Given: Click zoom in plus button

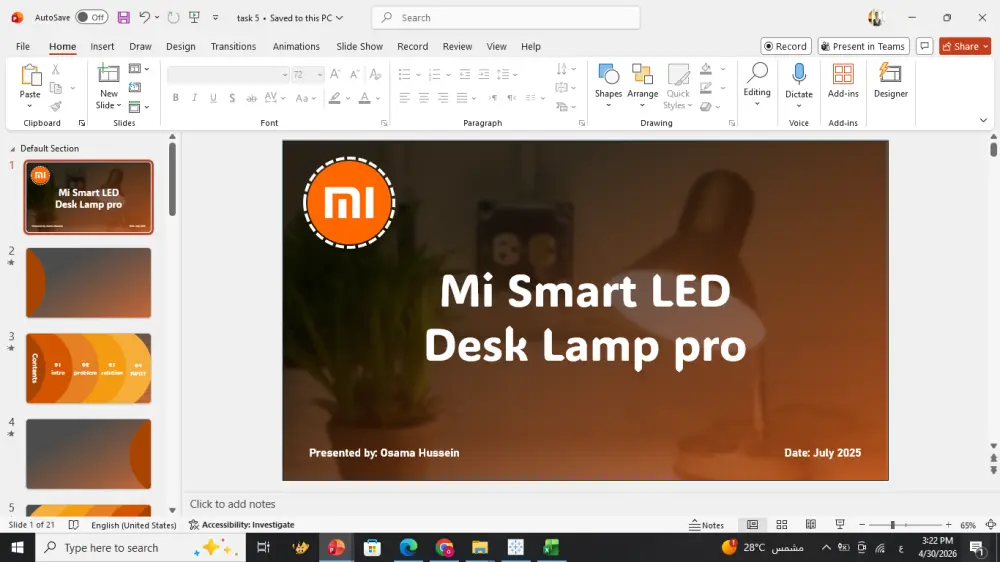Looking at the screenshot, I should tap(948, 524).
